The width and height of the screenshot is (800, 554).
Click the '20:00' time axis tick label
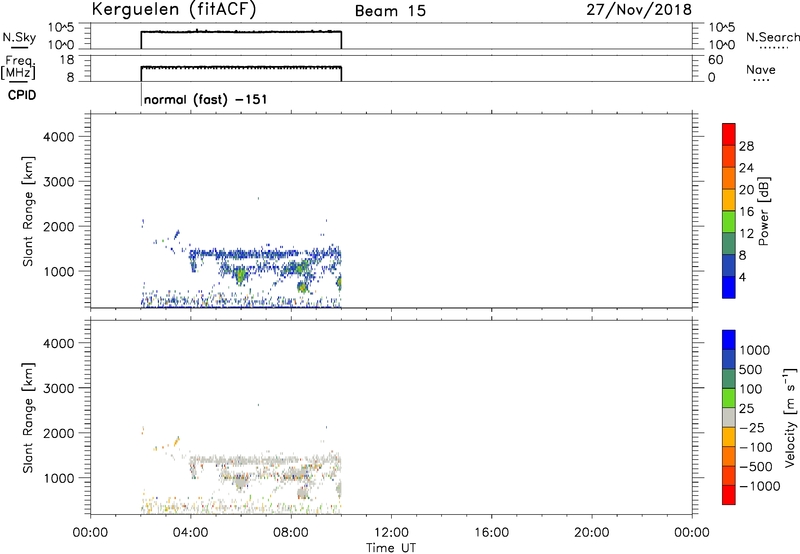pos(592,533)
